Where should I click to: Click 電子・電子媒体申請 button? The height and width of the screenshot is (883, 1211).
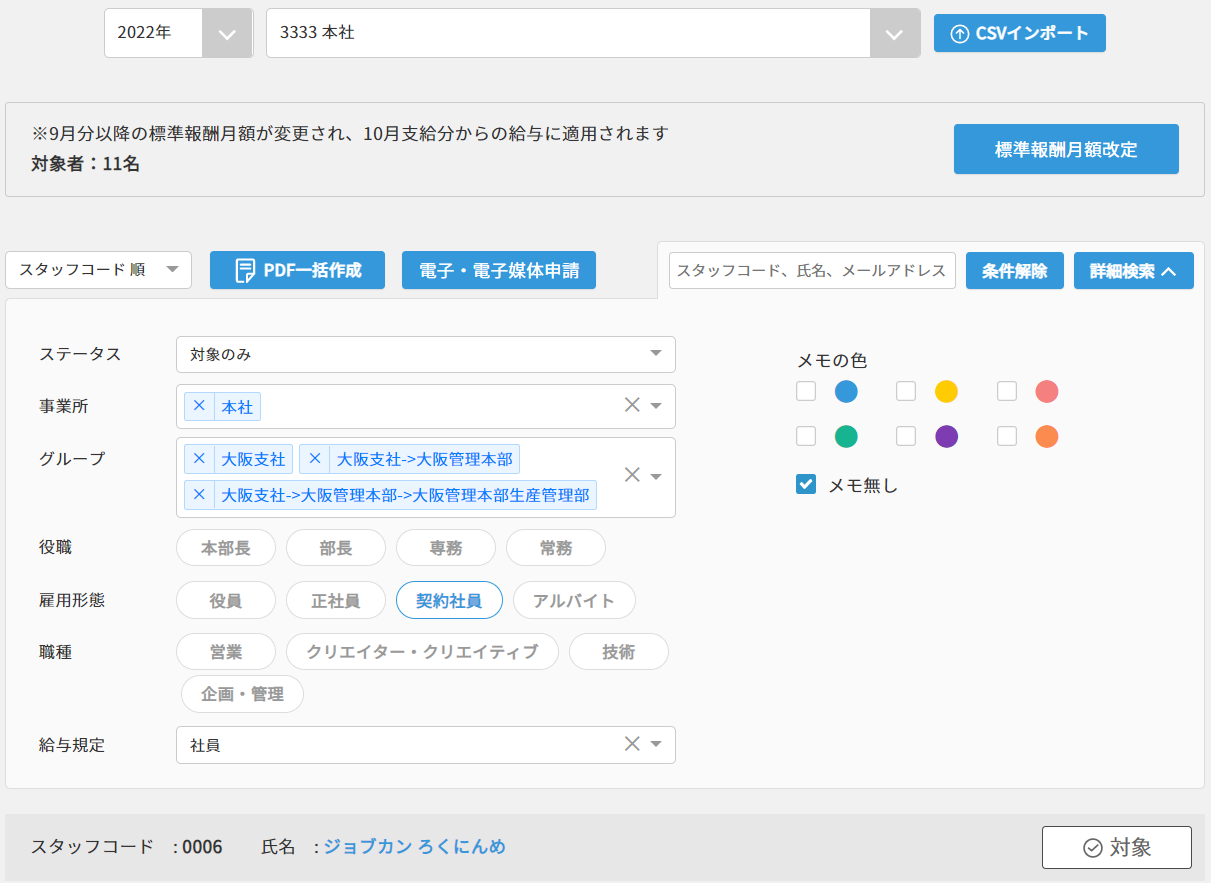(499, 270)
